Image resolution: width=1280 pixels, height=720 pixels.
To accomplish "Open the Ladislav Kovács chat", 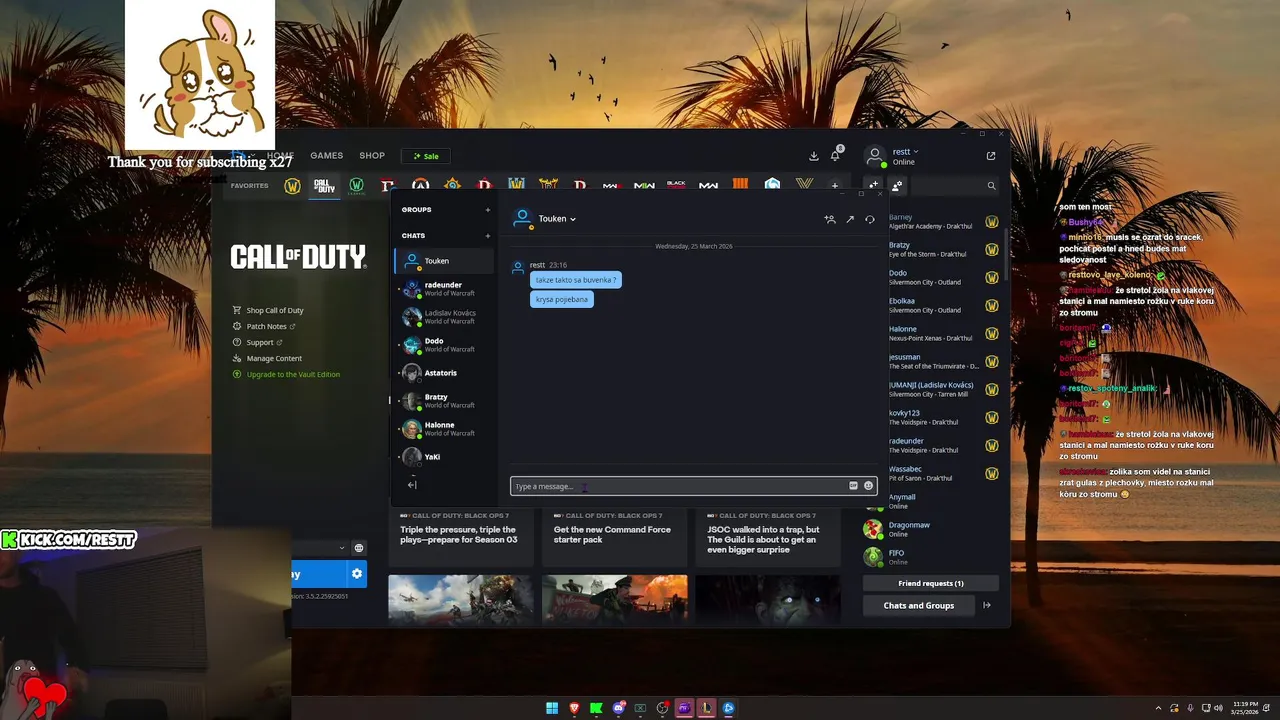I will [x=445, y=317].
